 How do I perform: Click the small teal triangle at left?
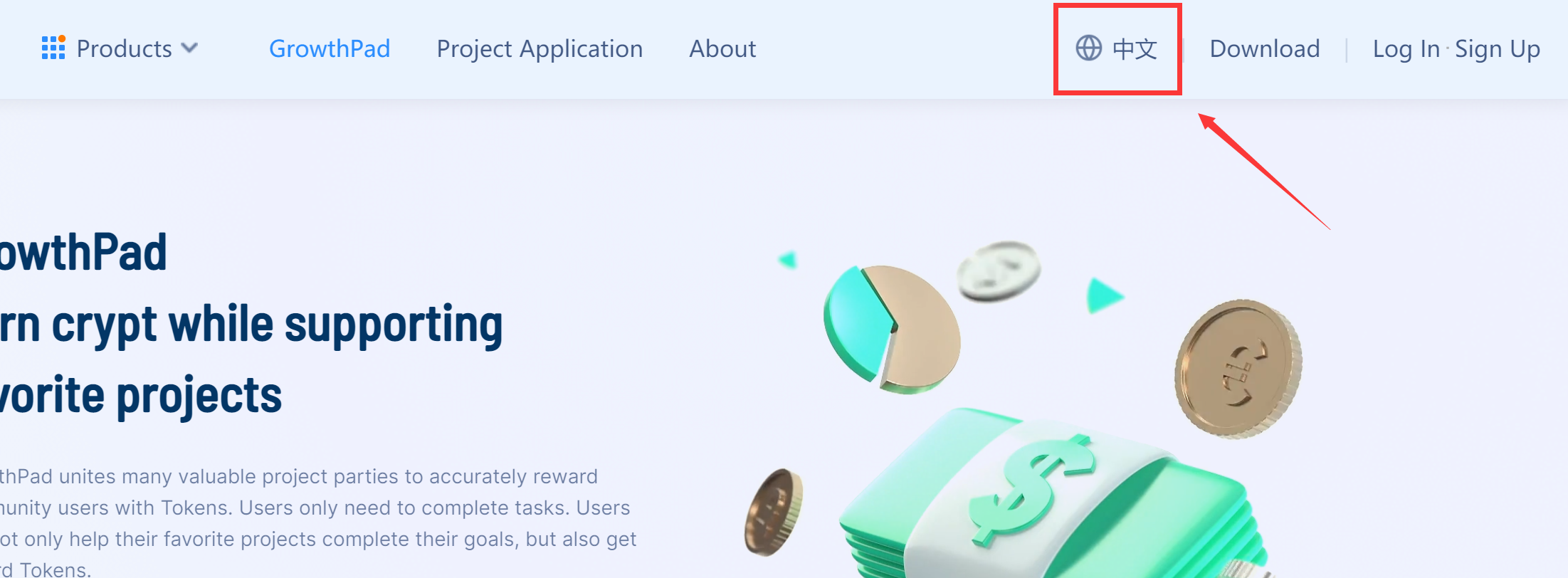point(788,260)
